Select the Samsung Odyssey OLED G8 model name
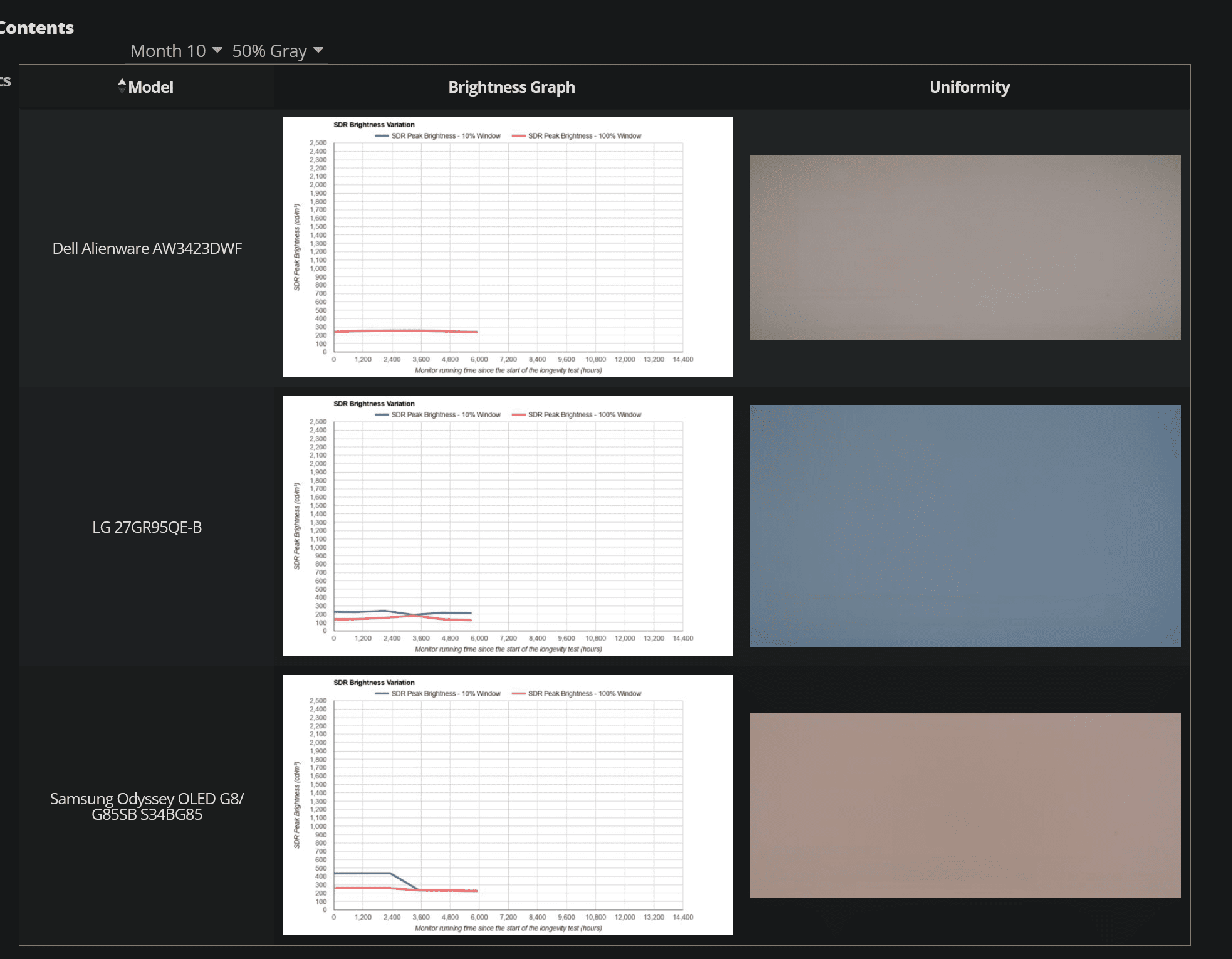 (147, 806)
